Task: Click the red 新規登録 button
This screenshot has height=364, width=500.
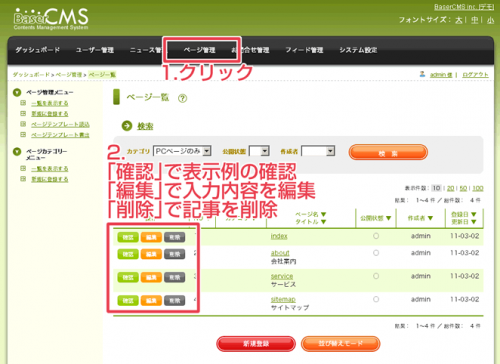Action: (256, 344)
